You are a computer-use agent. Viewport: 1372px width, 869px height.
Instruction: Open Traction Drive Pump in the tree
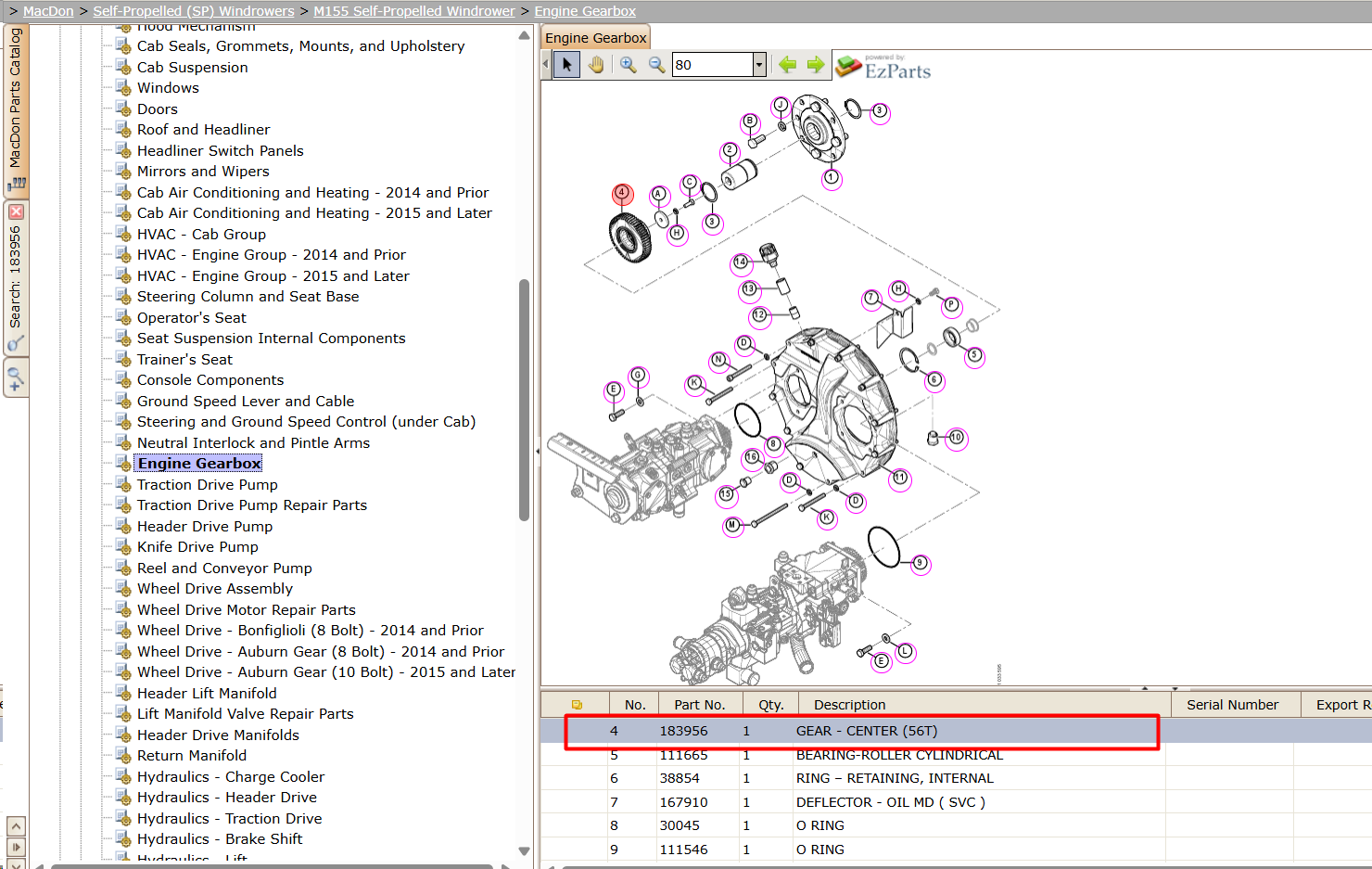pos(207,484)
